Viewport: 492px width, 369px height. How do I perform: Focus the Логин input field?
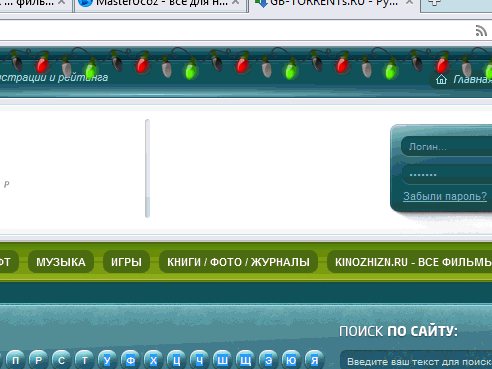click(447, 146)
